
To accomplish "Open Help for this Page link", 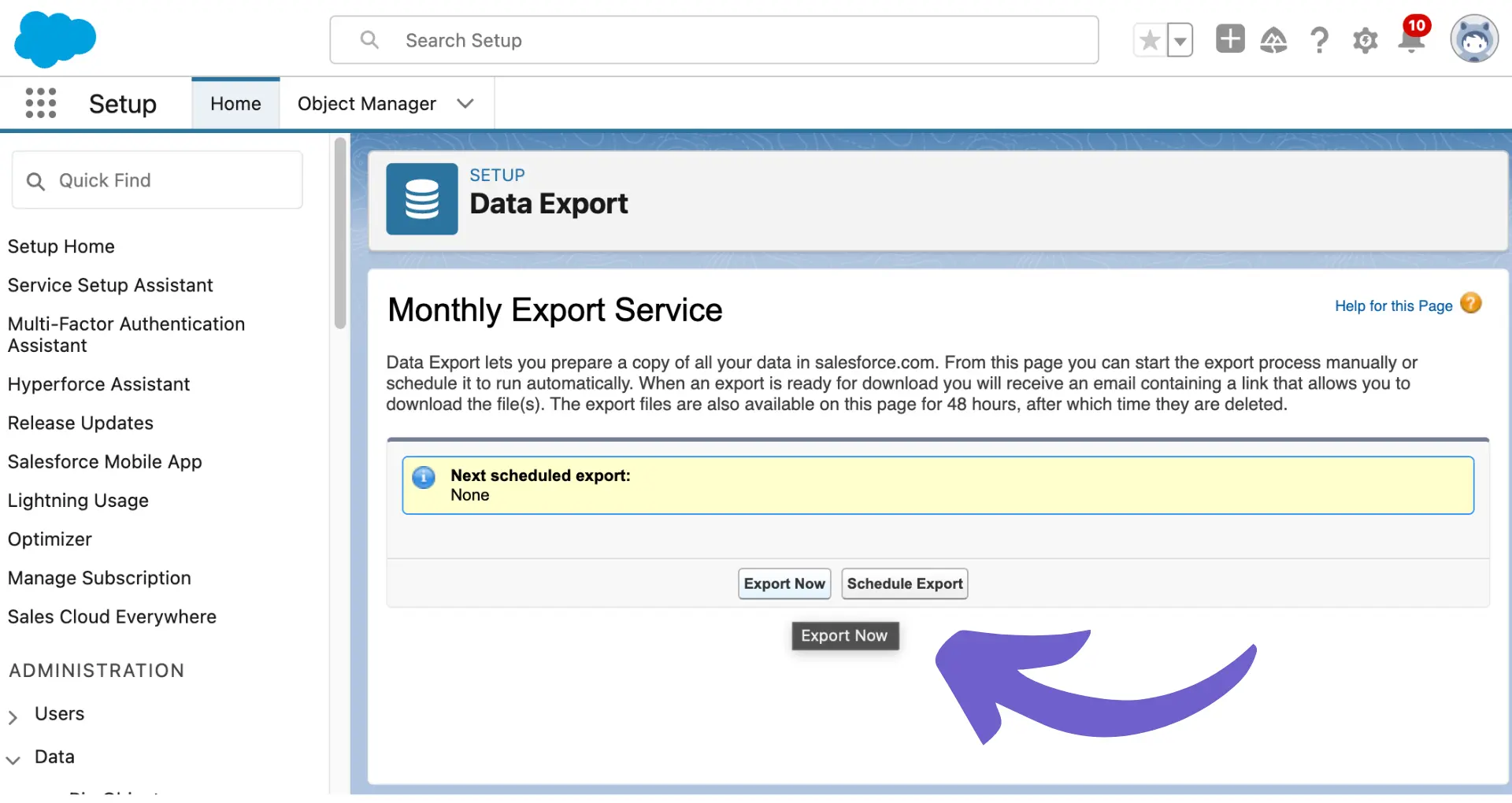I will pyautogui.click(x=1393, y=305).
